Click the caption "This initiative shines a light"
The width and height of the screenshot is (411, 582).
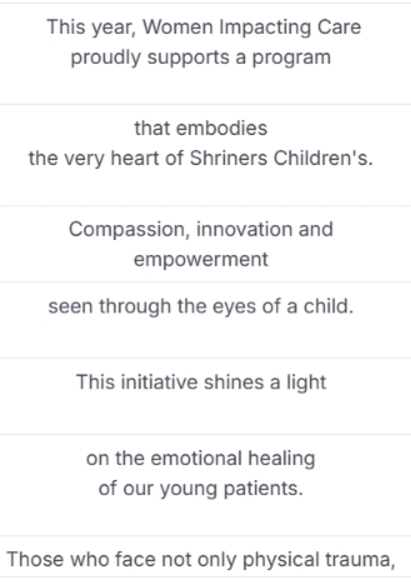[201, 382]
